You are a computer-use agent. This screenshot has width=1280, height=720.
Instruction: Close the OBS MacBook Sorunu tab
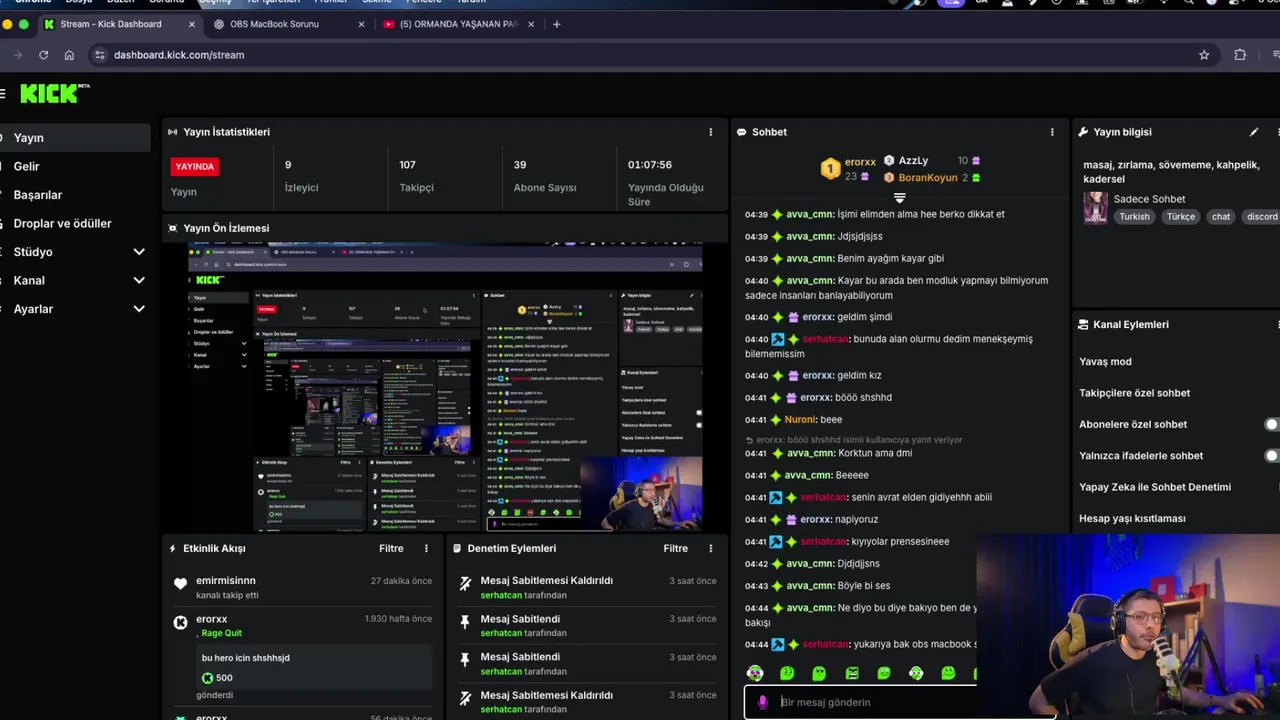[x=362, y=24]
